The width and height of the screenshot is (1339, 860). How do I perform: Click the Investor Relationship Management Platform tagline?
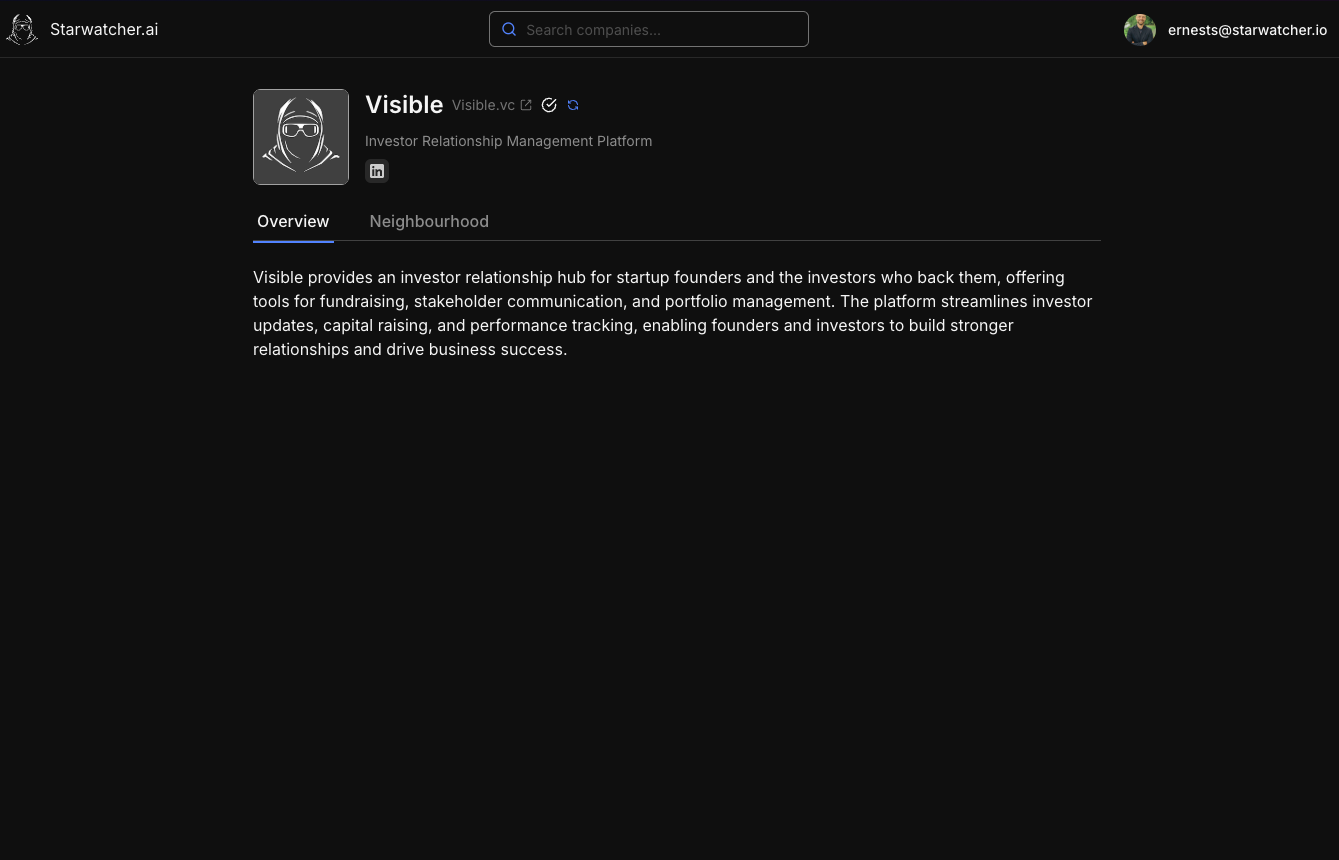pos(508,141)
